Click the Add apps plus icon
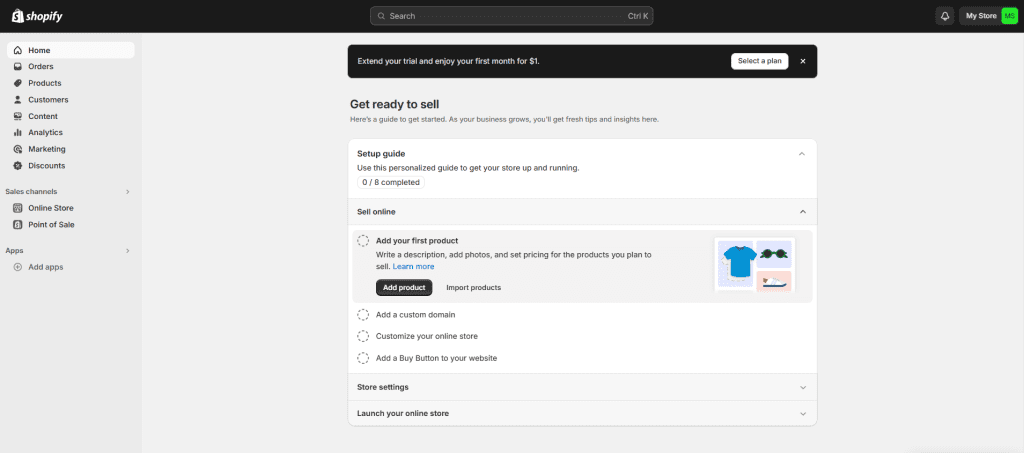The height and width of the screenshot is (453, 1024). pos(18,267)
